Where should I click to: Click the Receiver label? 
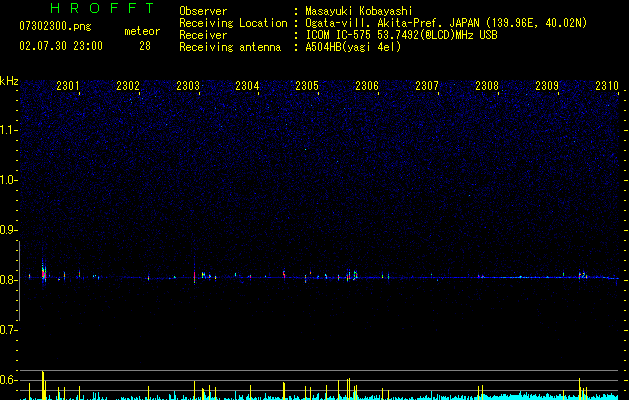click(x=203, y=35)
